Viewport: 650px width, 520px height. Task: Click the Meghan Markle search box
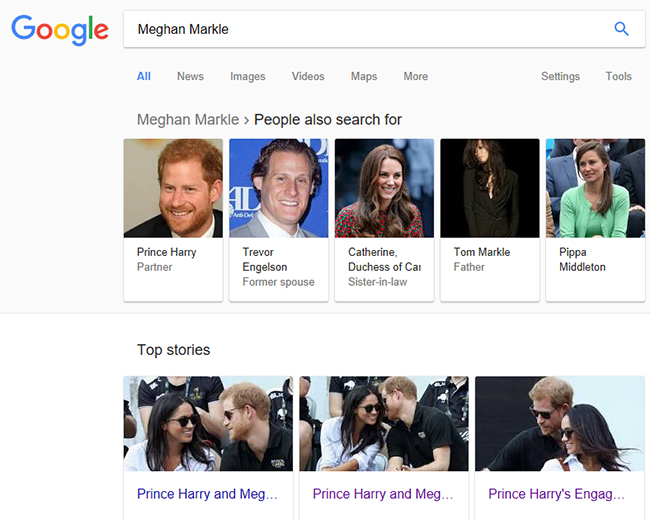(x=360, y=29)
